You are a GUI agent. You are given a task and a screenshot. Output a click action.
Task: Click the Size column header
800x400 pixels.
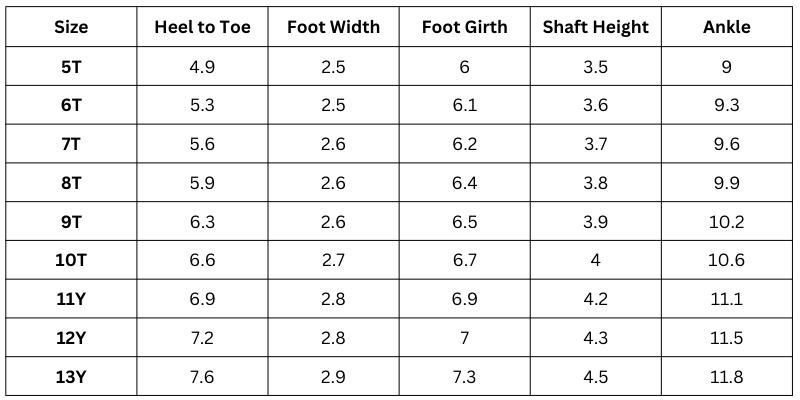coord(71,27)
